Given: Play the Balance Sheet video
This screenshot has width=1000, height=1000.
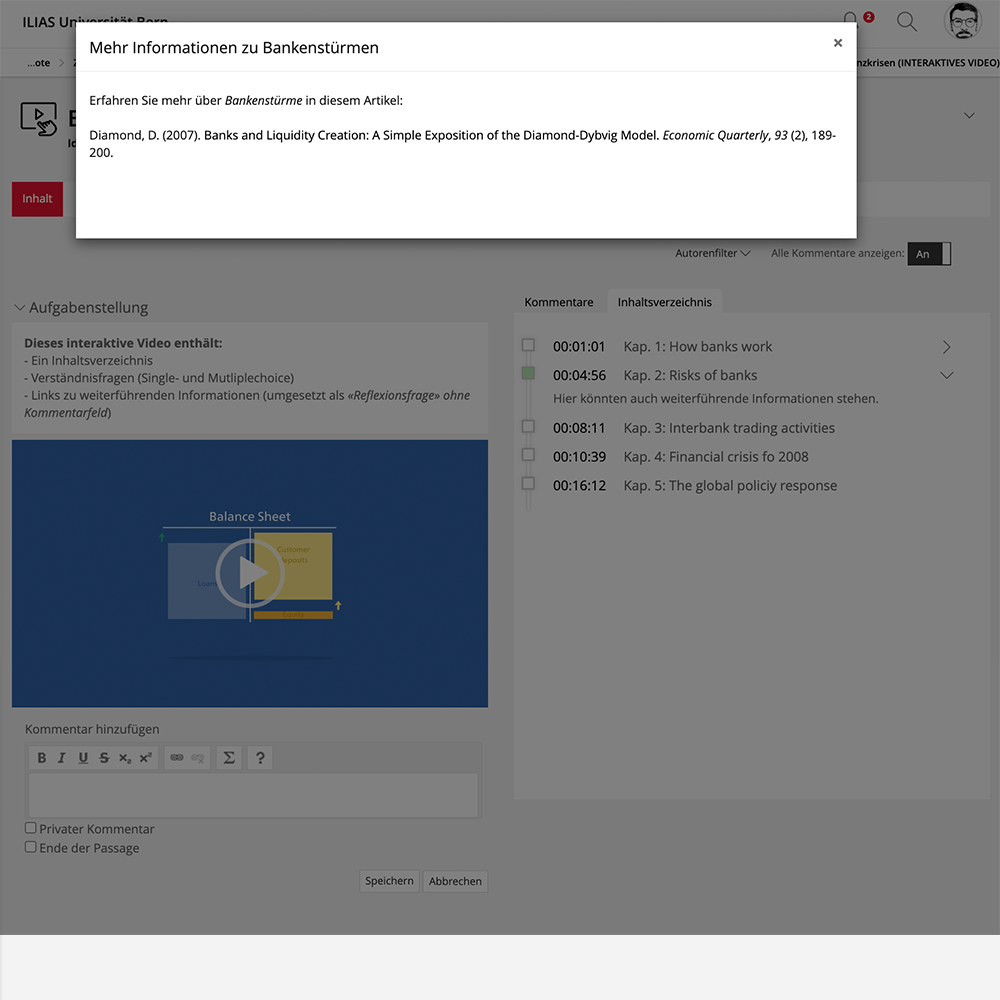Looking at the screenshot, I should point(250,574).
